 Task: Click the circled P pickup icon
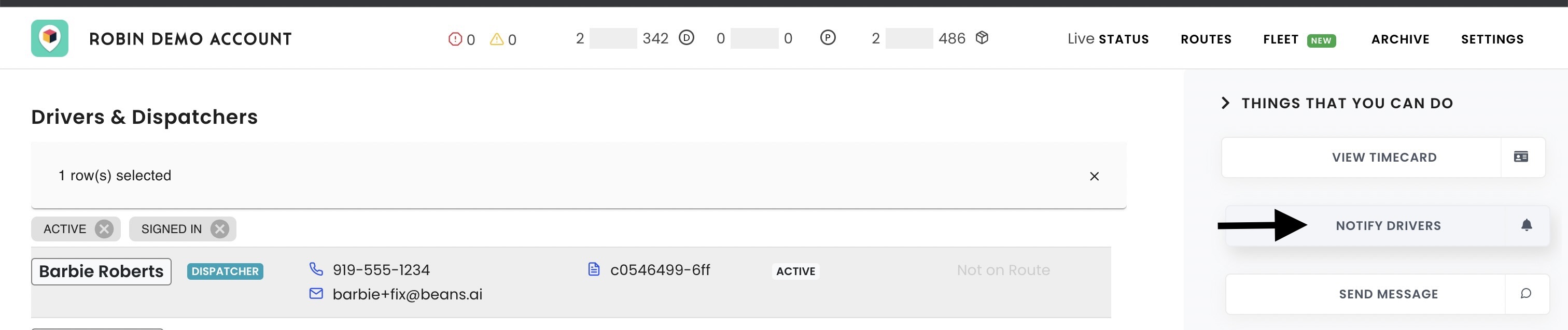click(827, 38)
